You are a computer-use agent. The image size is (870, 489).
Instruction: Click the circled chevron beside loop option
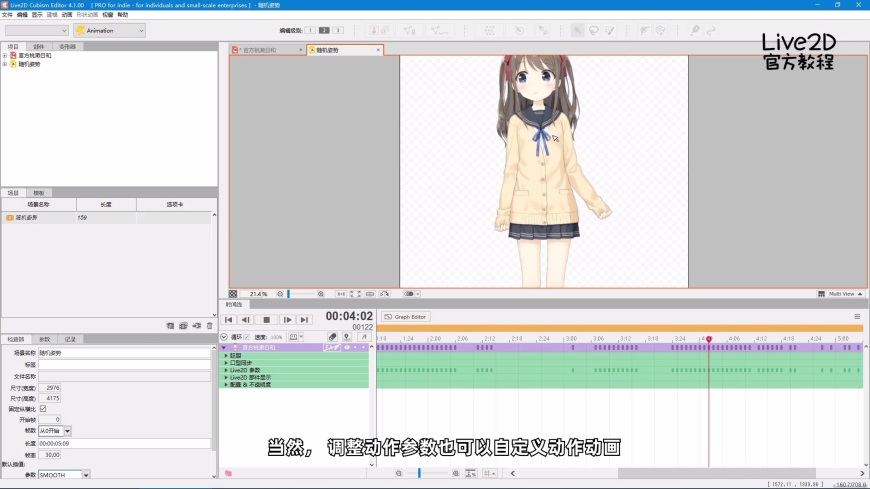pyautogui.click(x=224, y=337)
